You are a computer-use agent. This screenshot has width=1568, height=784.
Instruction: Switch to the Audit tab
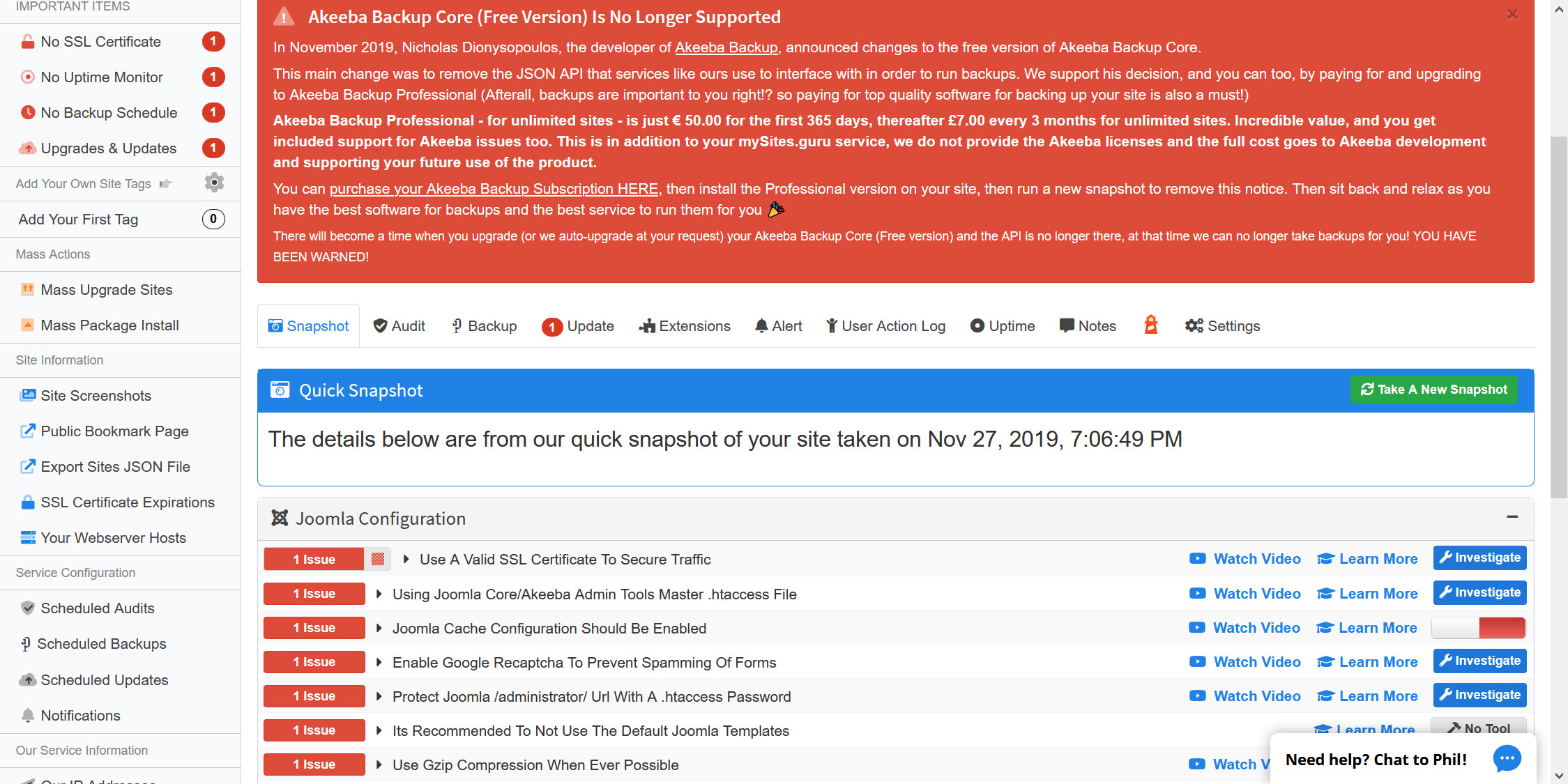(399, 326)
